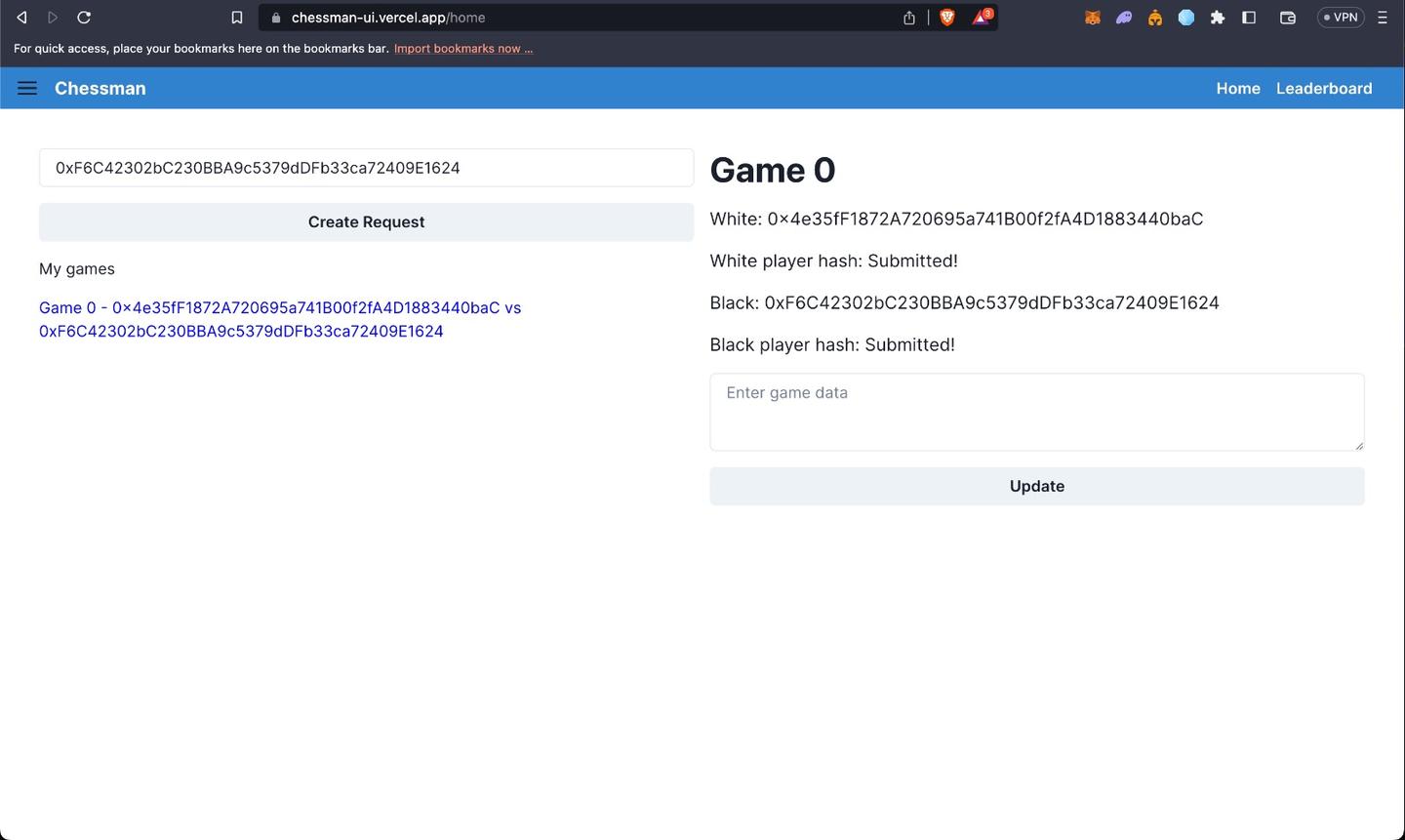Reload the page with the refresh icon
1405x840 pixels.
pos(84,18)
